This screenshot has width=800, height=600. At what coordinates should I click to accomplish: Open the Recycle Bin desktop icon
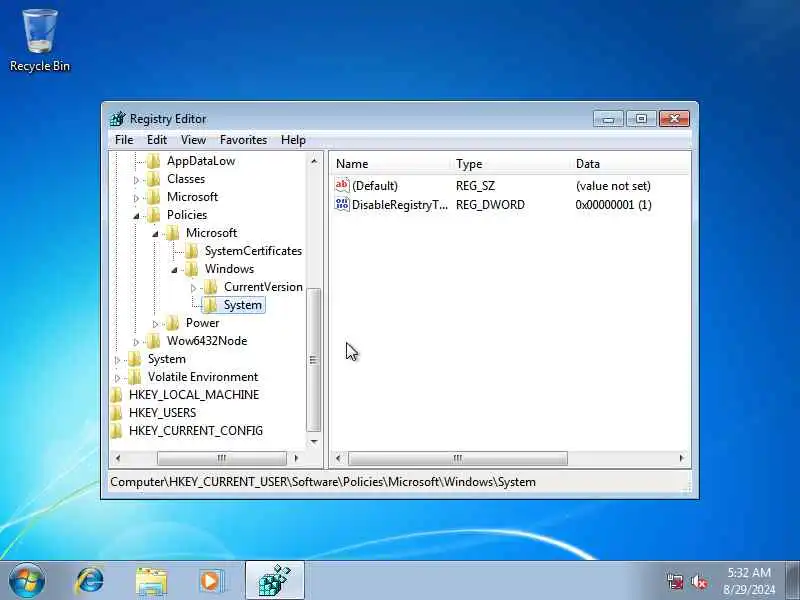click(x=40, y=40)
